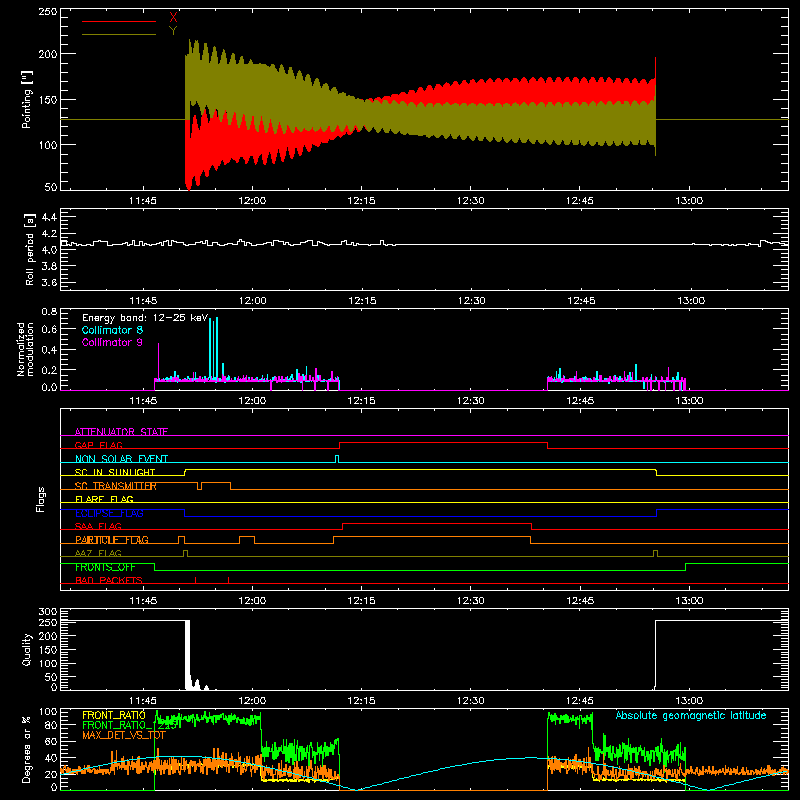Select the Collimator 8 legend entry
This screenshot has height=800, width=800.
coord(112,330)
